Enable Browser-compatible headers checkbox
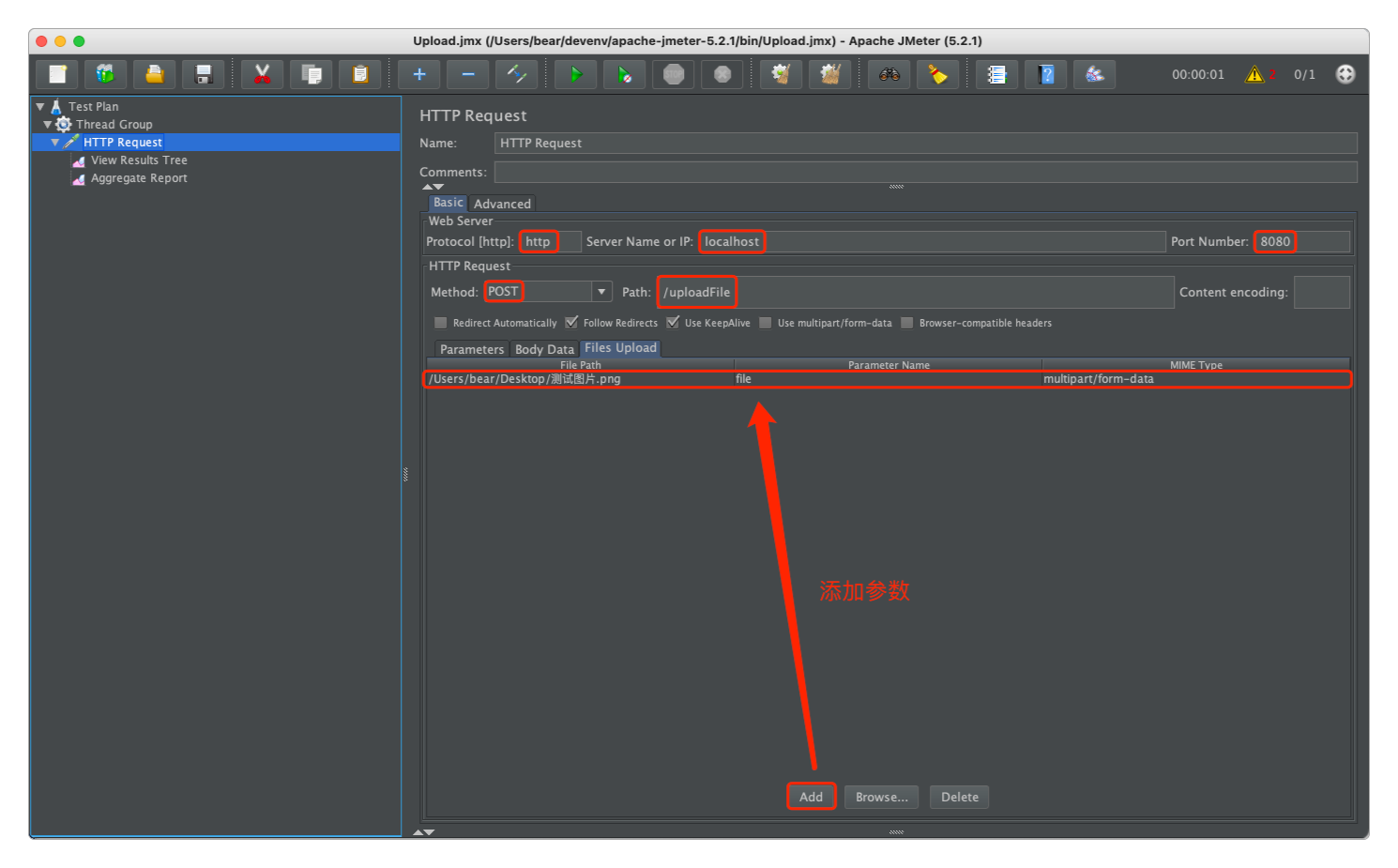1398x868 pixels. (907, 323)
